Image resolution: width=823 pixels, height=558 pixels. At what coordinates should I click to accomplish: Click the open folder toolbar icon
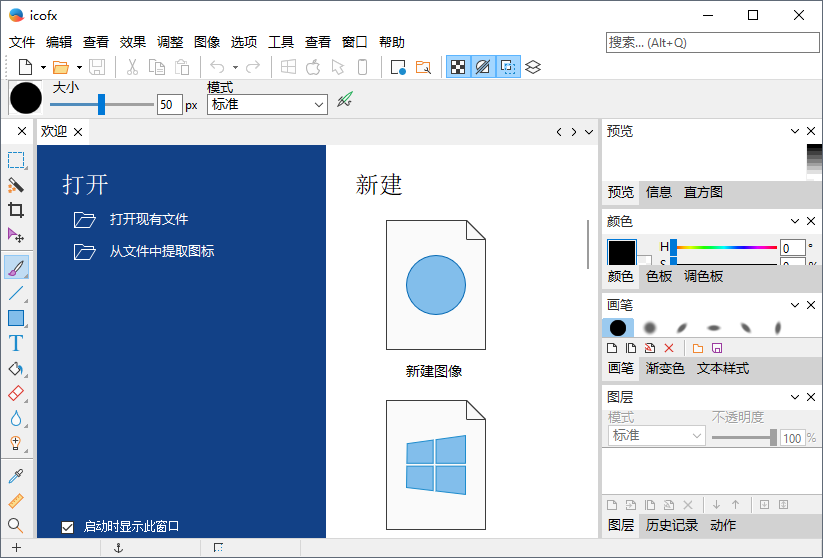(x=61, y=67)
